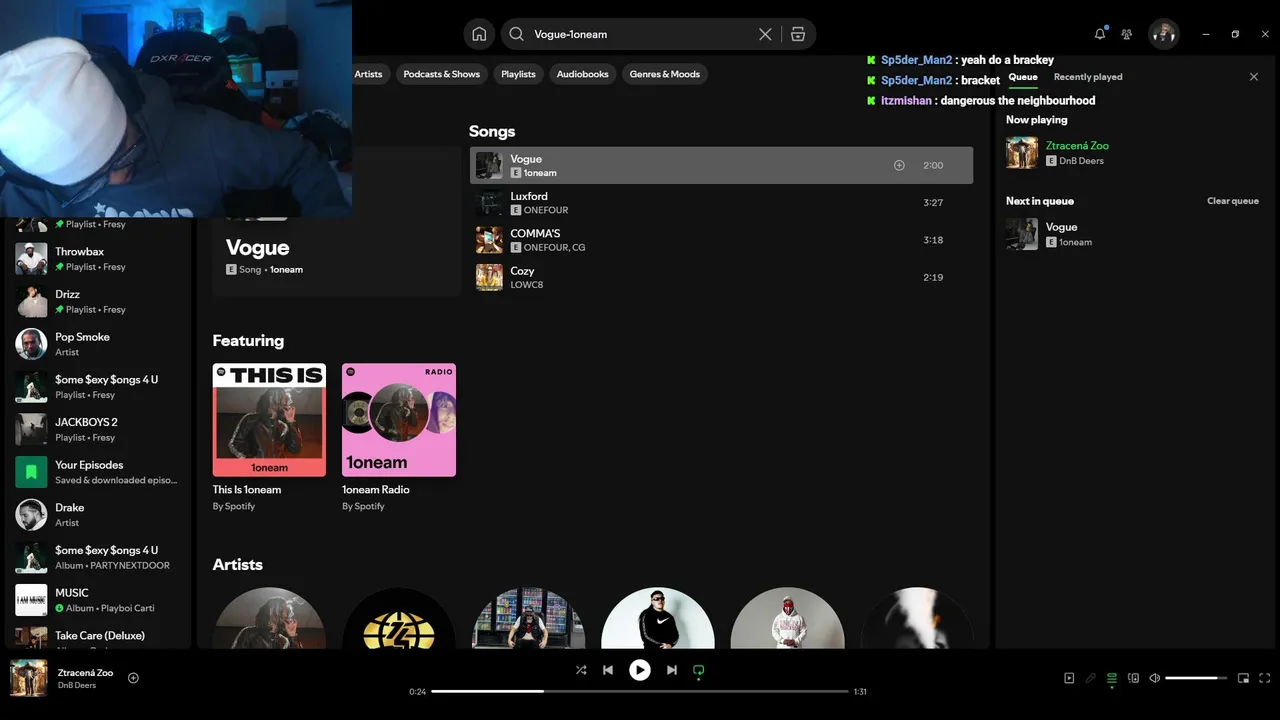The image size is (1280, 720).
Task: Open Your Episodes in library
Action: point(97,472)
